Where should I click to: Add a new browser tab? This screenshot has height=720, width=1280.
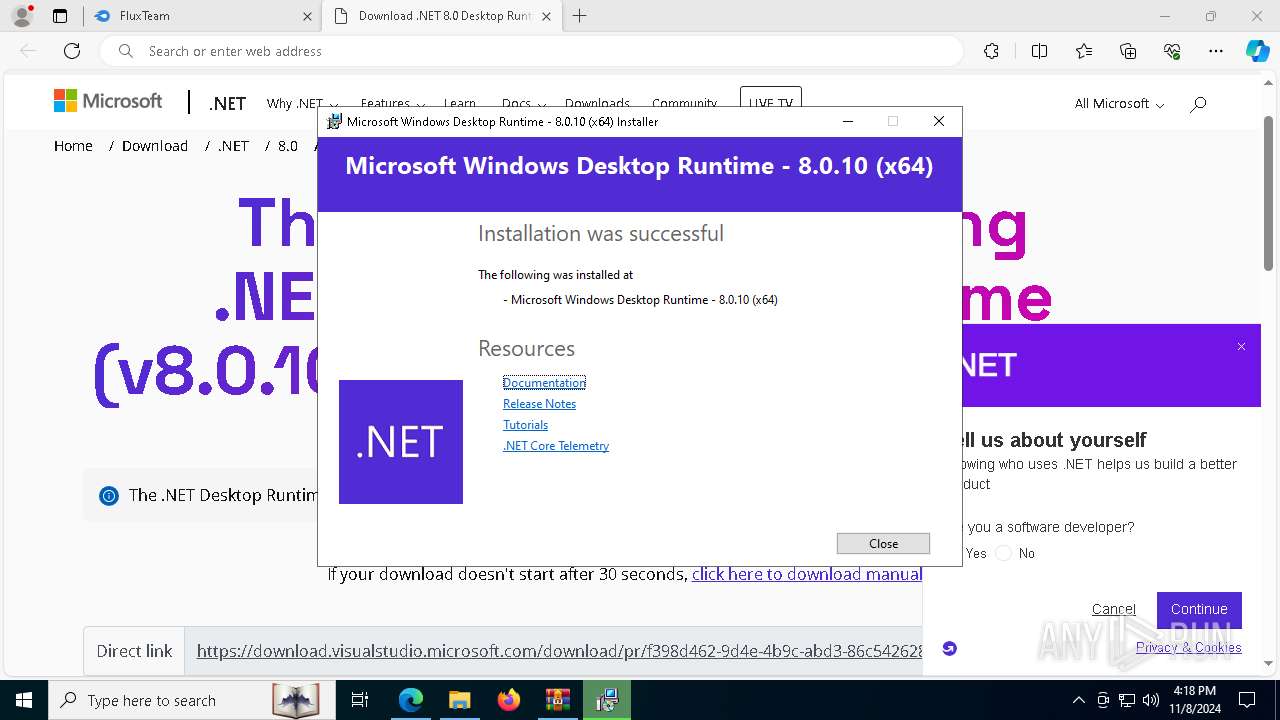[x=579, y=16]
